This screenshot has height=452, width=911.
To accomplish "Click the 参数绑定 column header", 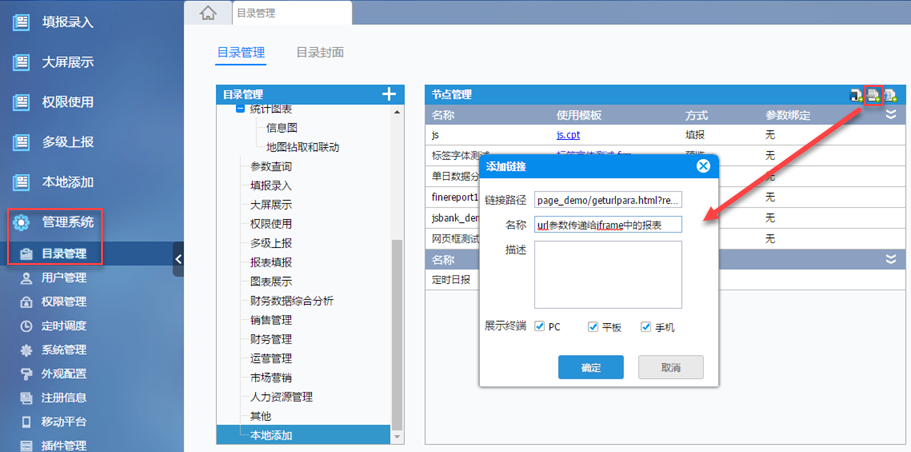I will tap(788, 115).
